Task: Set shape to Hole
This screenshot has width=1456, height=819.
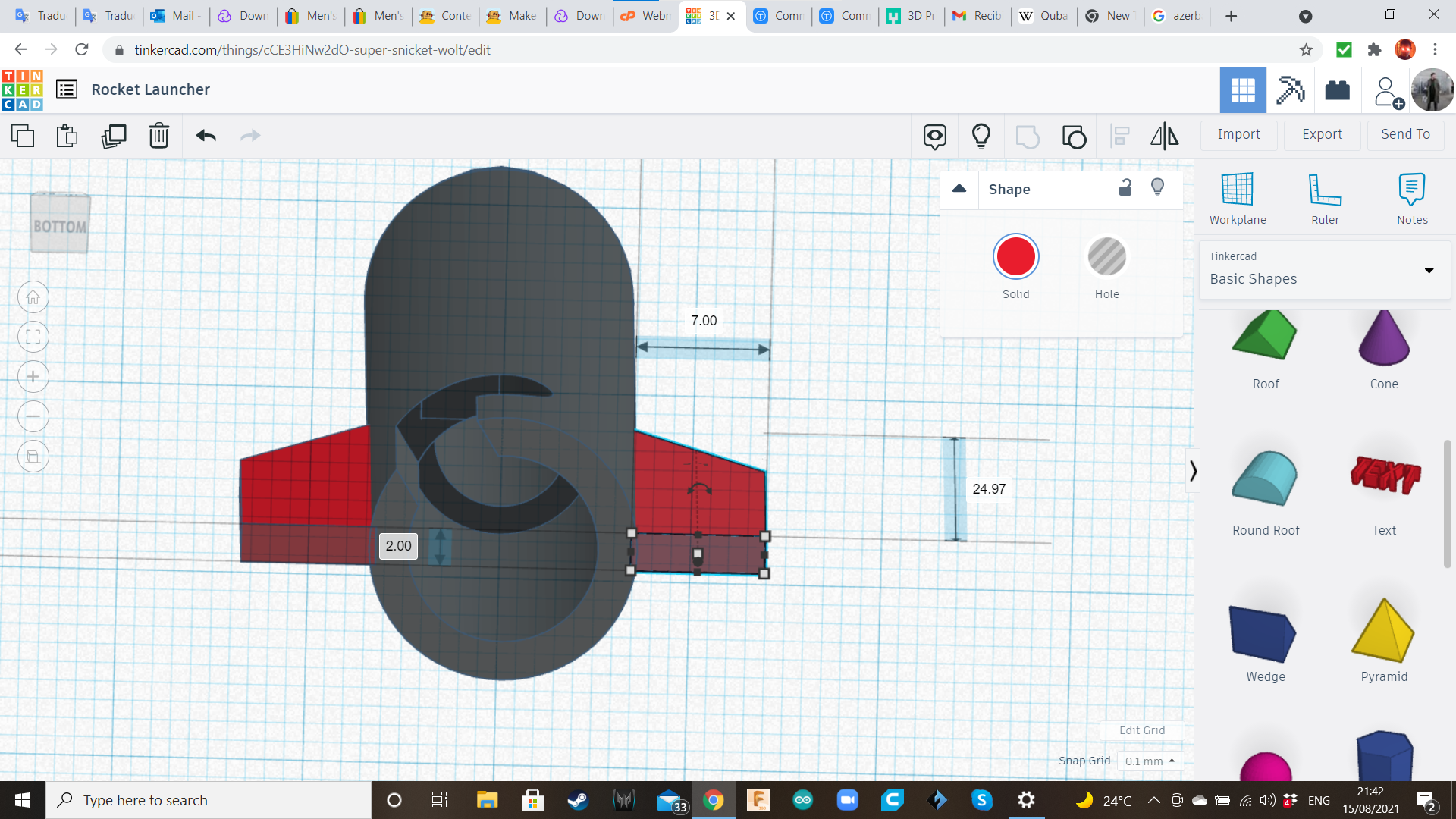Action: point(1106,257)
